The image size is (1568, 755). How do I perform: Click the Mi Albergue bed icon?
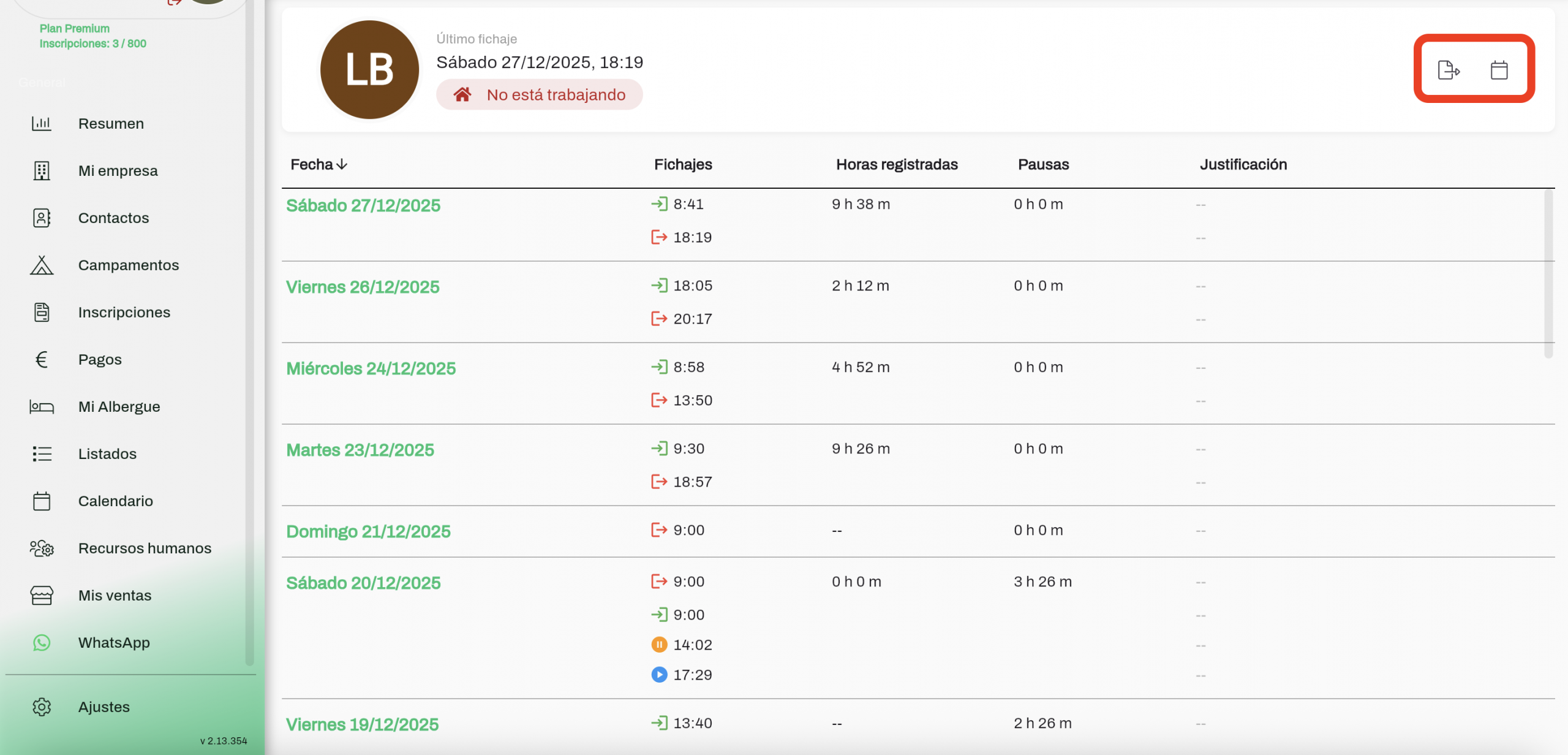[42, 407]
